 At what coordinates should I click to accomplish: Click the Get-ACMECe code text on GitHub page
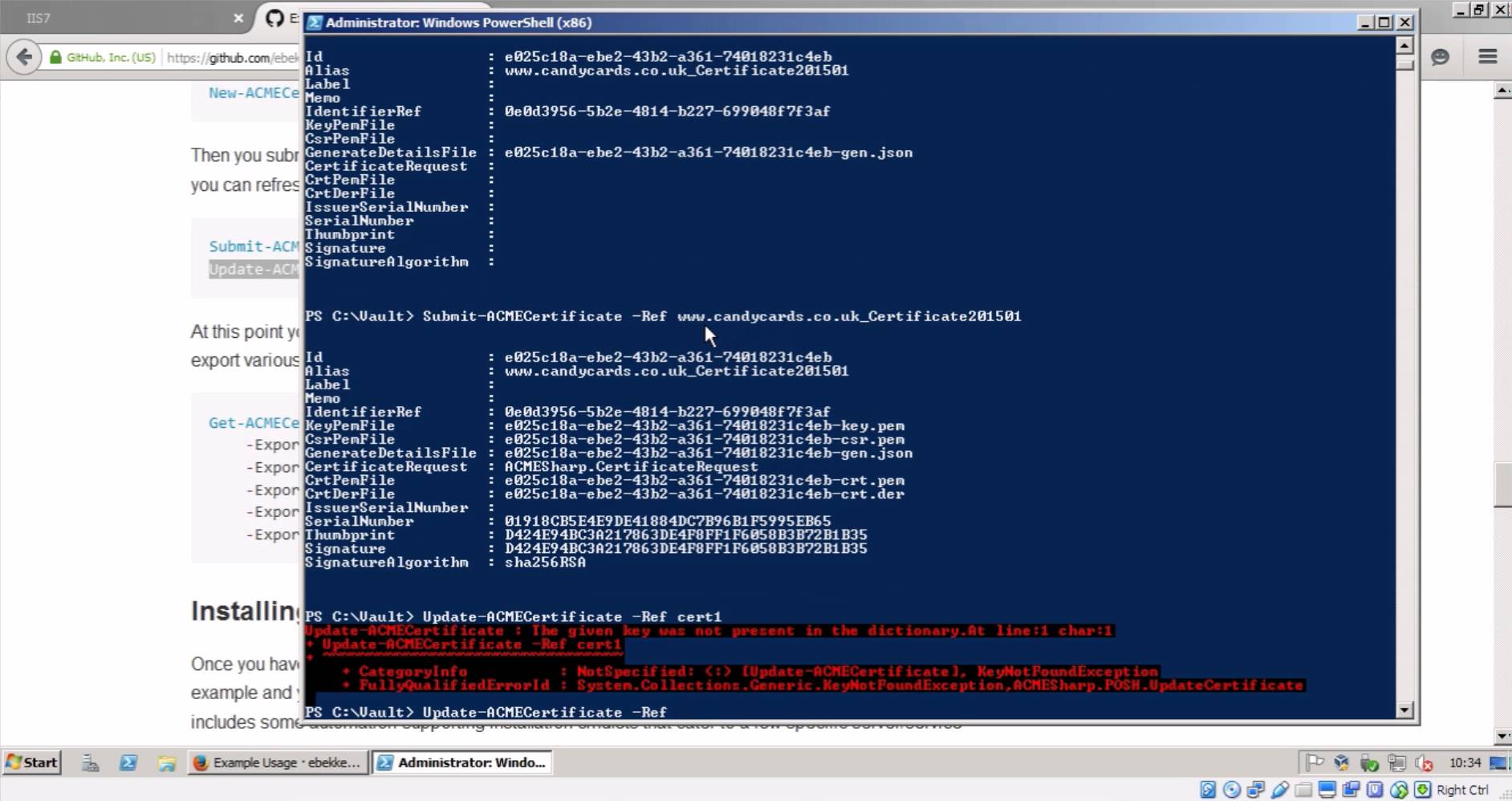254,423
